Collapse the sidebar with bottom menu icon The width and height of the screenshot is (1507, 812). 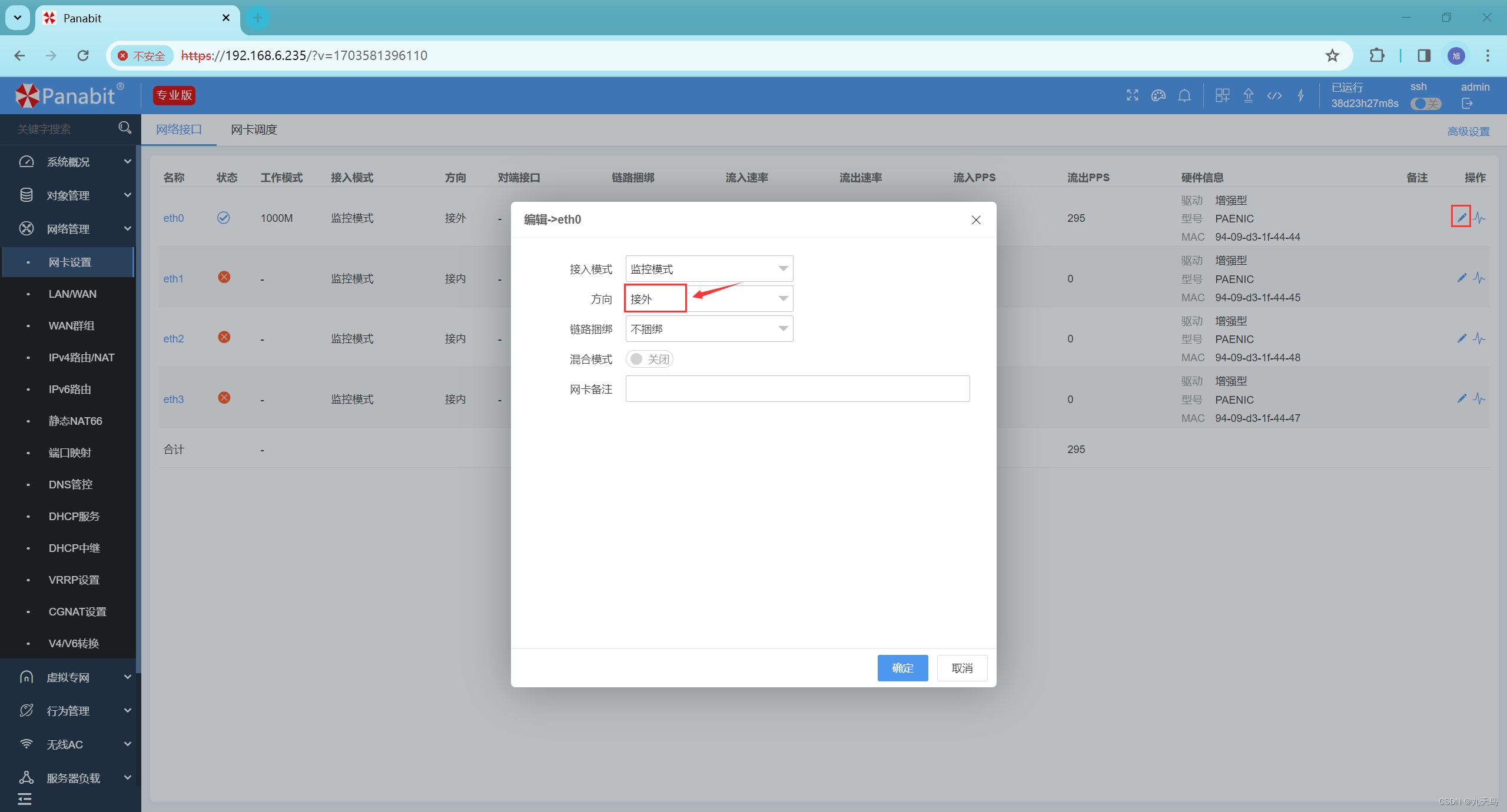coord(25,798)
